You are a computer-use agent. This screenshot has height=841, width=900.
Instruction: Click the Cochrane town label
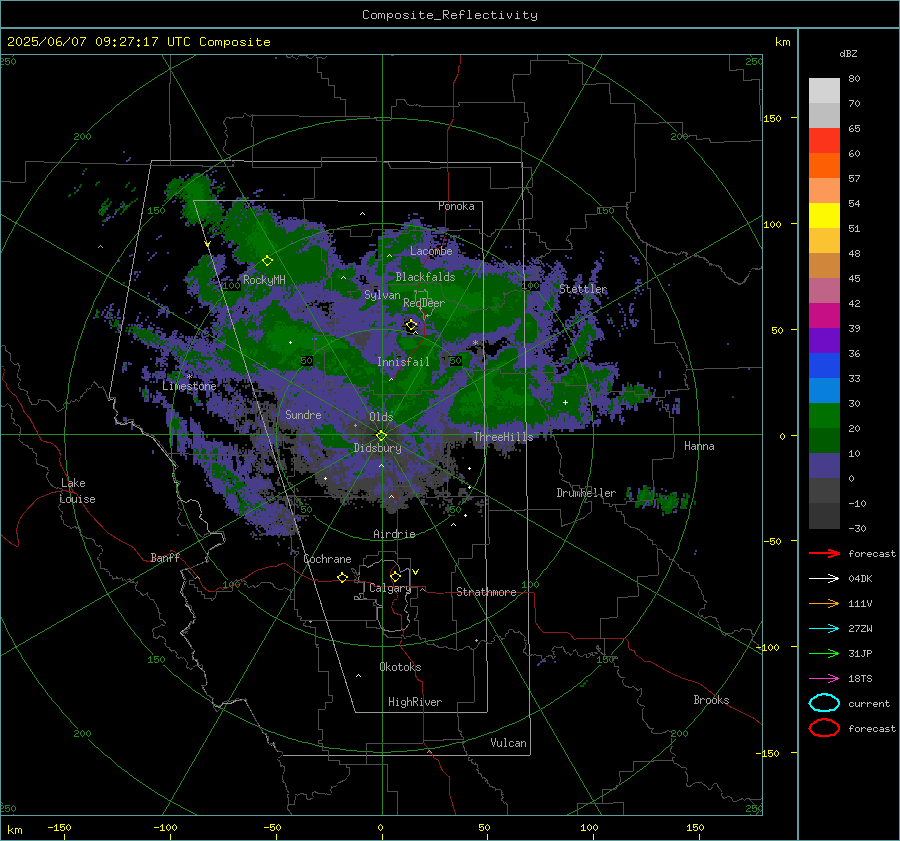coord(327,559)
